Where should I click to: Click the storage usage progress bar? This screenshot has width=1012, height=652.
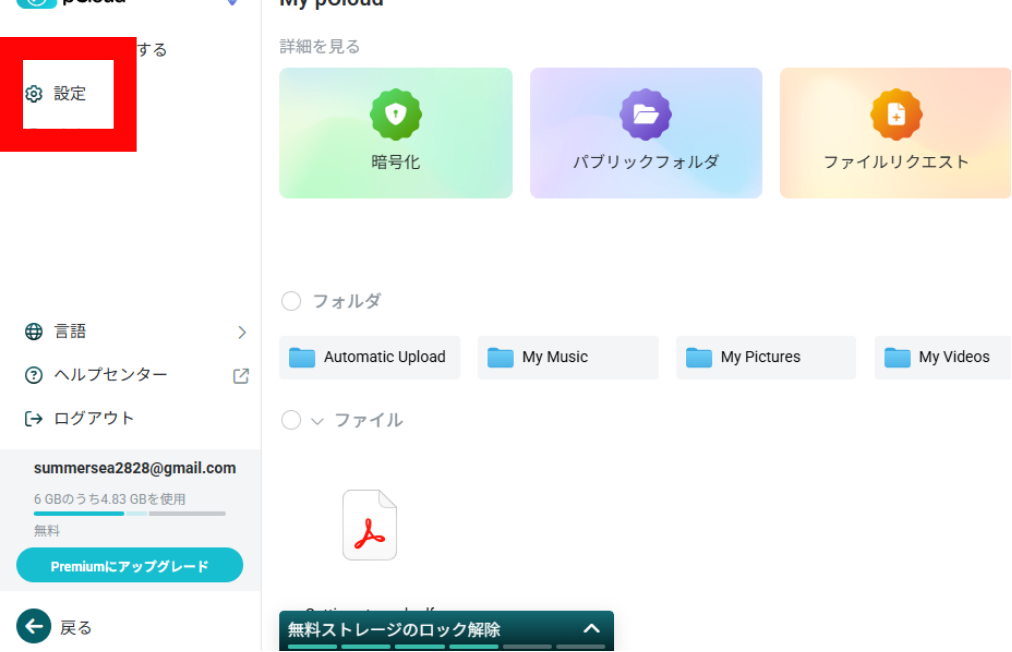click(x=130, y=513)
